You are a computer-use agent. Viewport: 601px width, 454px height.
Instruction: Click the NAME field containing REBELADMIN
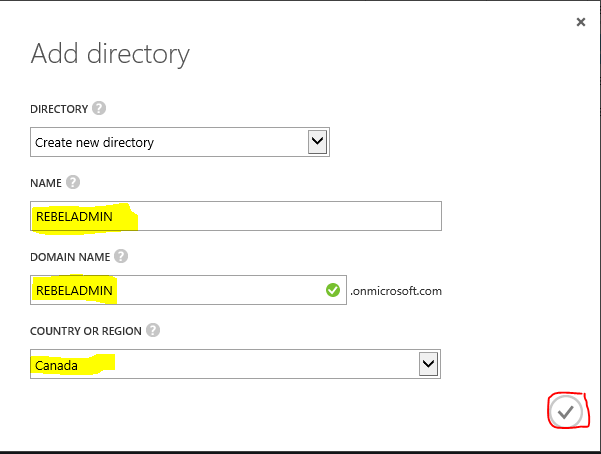pyautogui.click(x=236, y=216)
